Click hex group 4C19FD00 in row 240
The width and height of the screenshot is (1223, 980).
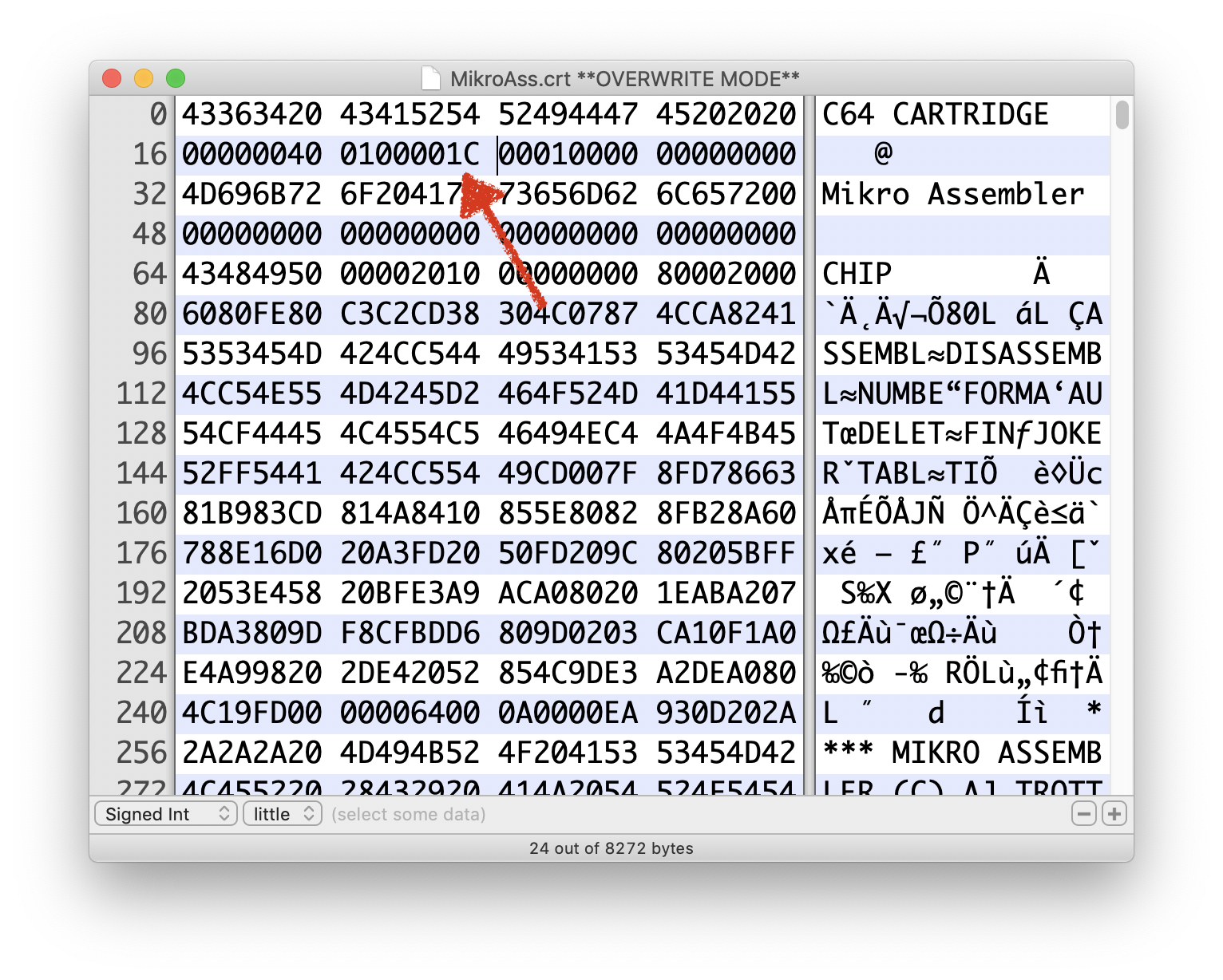pyautogui.click(x=252, y=713)
